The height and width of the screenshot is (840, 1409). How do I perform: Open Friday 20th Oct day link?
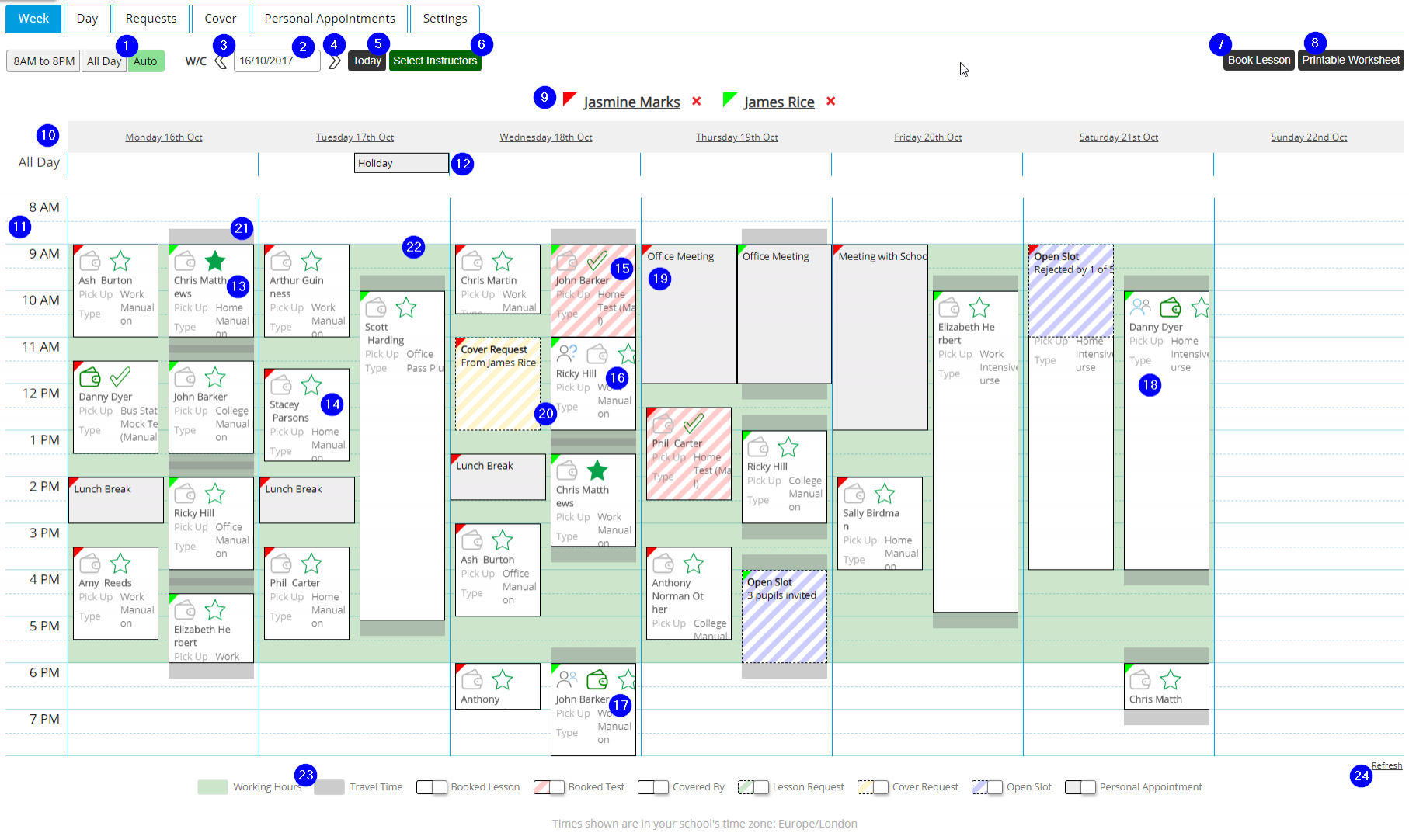[928, 137]
